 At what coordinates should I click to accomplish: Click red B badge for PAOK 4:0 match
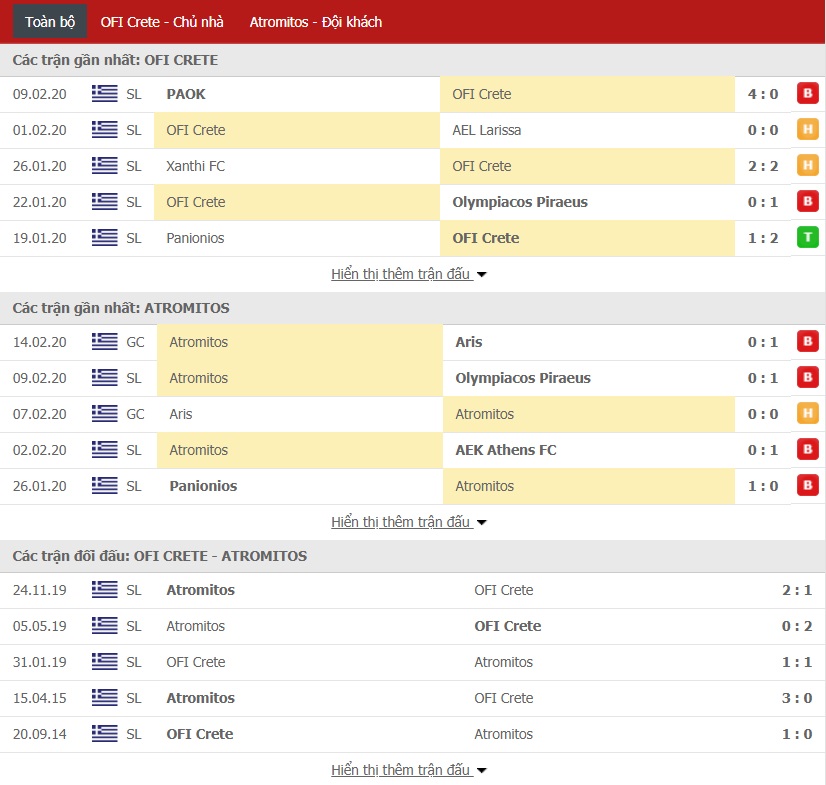pyautogui.click(x=808, y=93)
